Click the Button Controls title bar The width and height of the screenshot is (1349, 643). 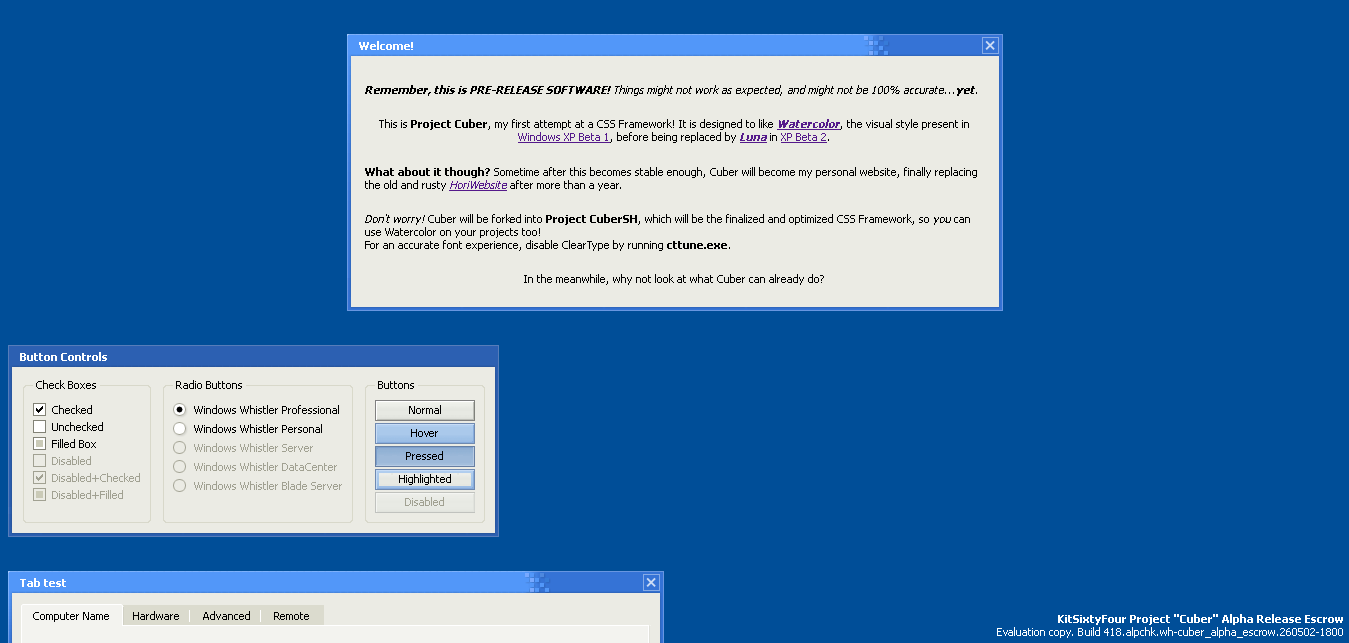coord(253,357)
